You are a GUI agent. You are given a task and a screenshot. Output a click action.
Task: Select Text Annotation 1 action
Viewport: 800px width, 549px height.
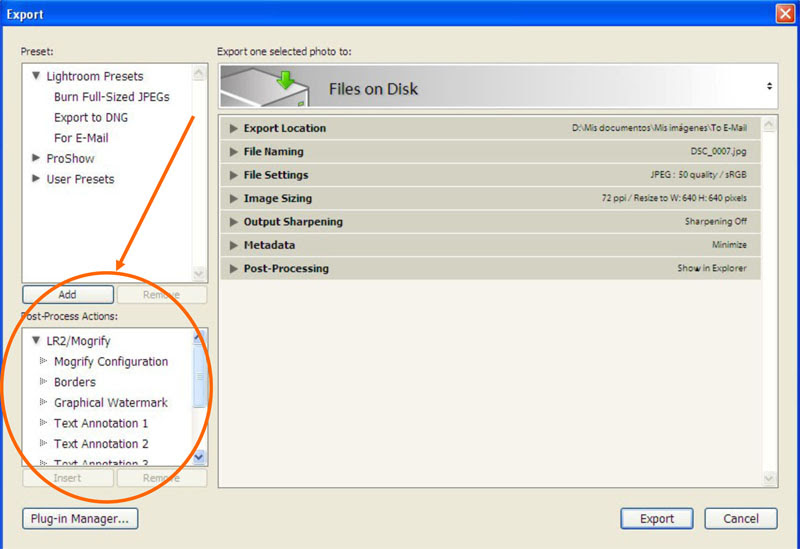click(101, 423)
